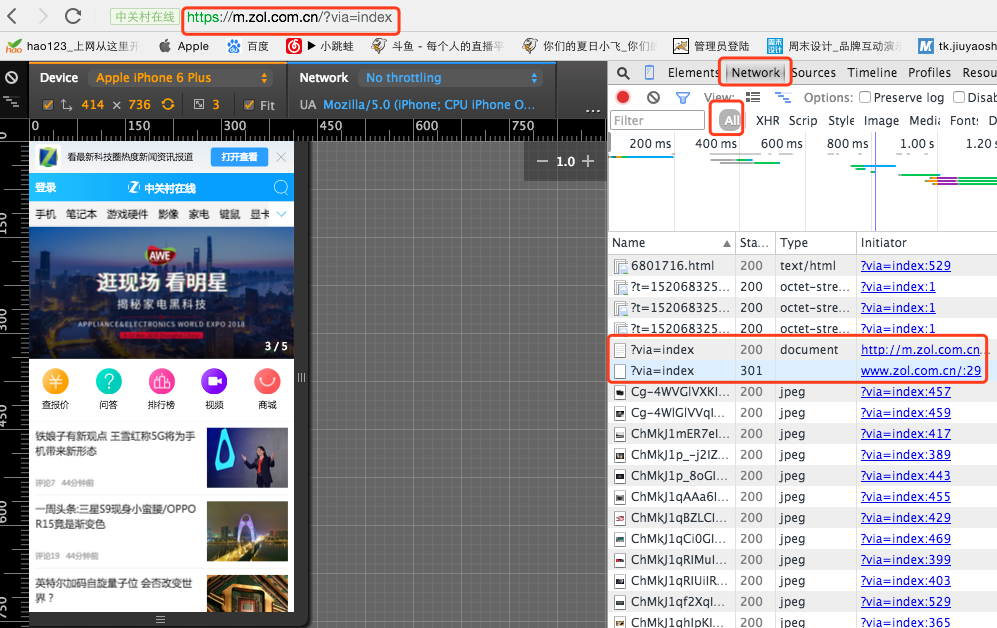
Task: Clear the network log with the ban icon
Action: [x=653, y=97]
